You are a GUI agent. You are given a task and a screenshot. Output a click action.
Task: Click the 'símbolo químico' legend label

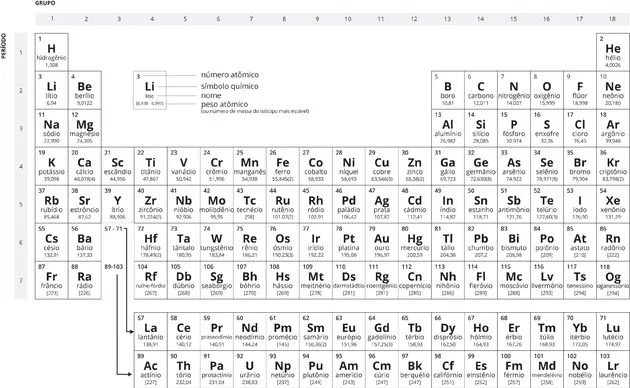[x=230, y=86]
